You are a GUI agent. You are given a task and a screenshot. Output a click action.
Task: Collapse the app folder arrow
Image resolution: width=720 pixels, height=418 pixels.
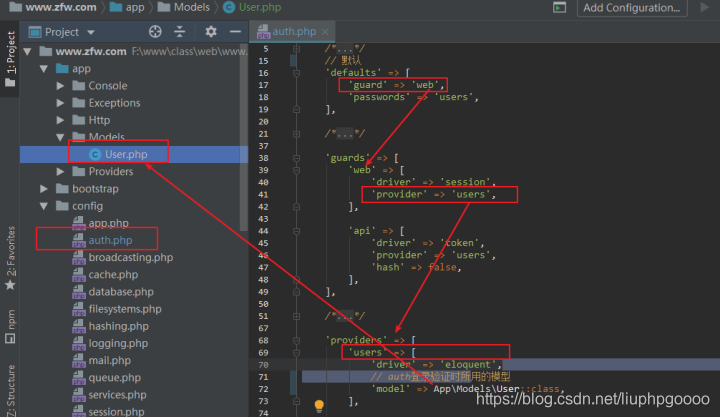44,69
